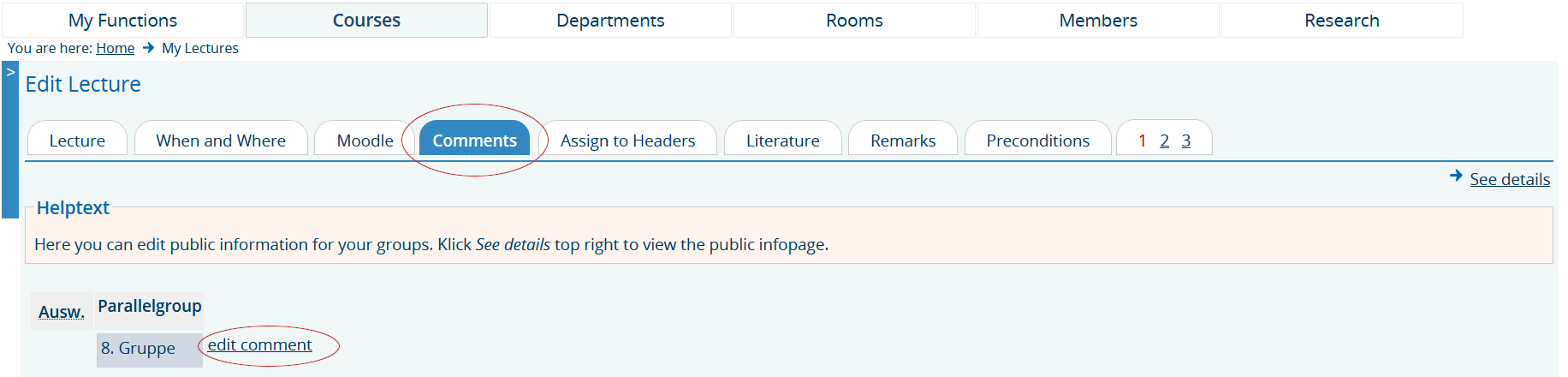Open the Assign to Headers tab
1568x377 pixels.
pos(627,140)
